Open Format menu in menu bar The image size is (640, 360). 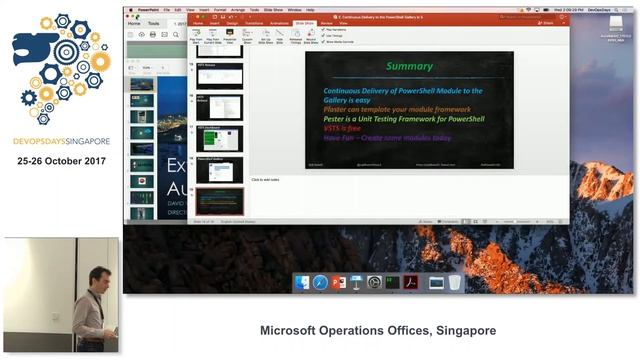point(220,10)
